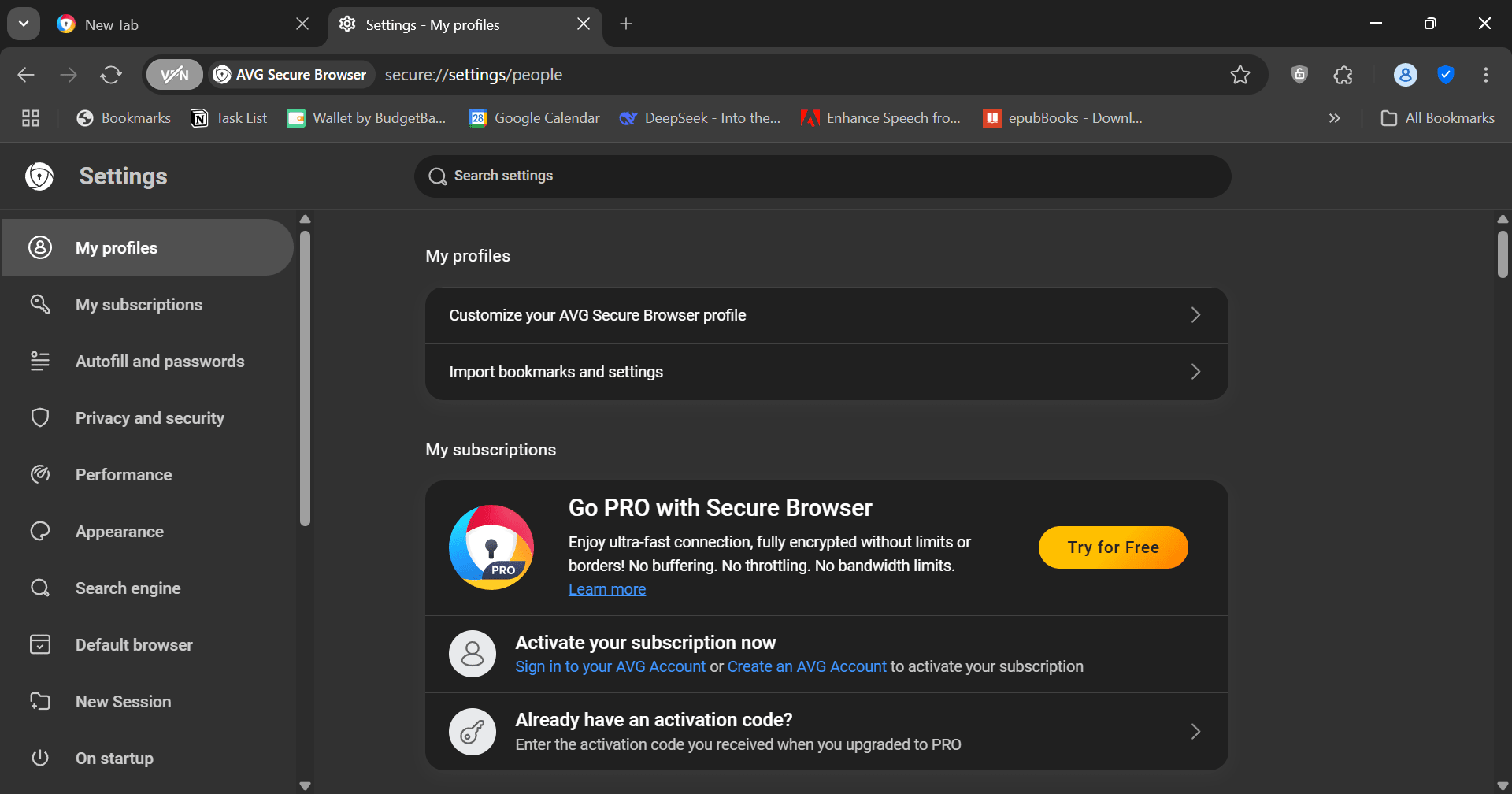Open the epubBooks bookmark
Image resolution: width=1512 pixels, height=794 pixels.
click(1063, 118)
